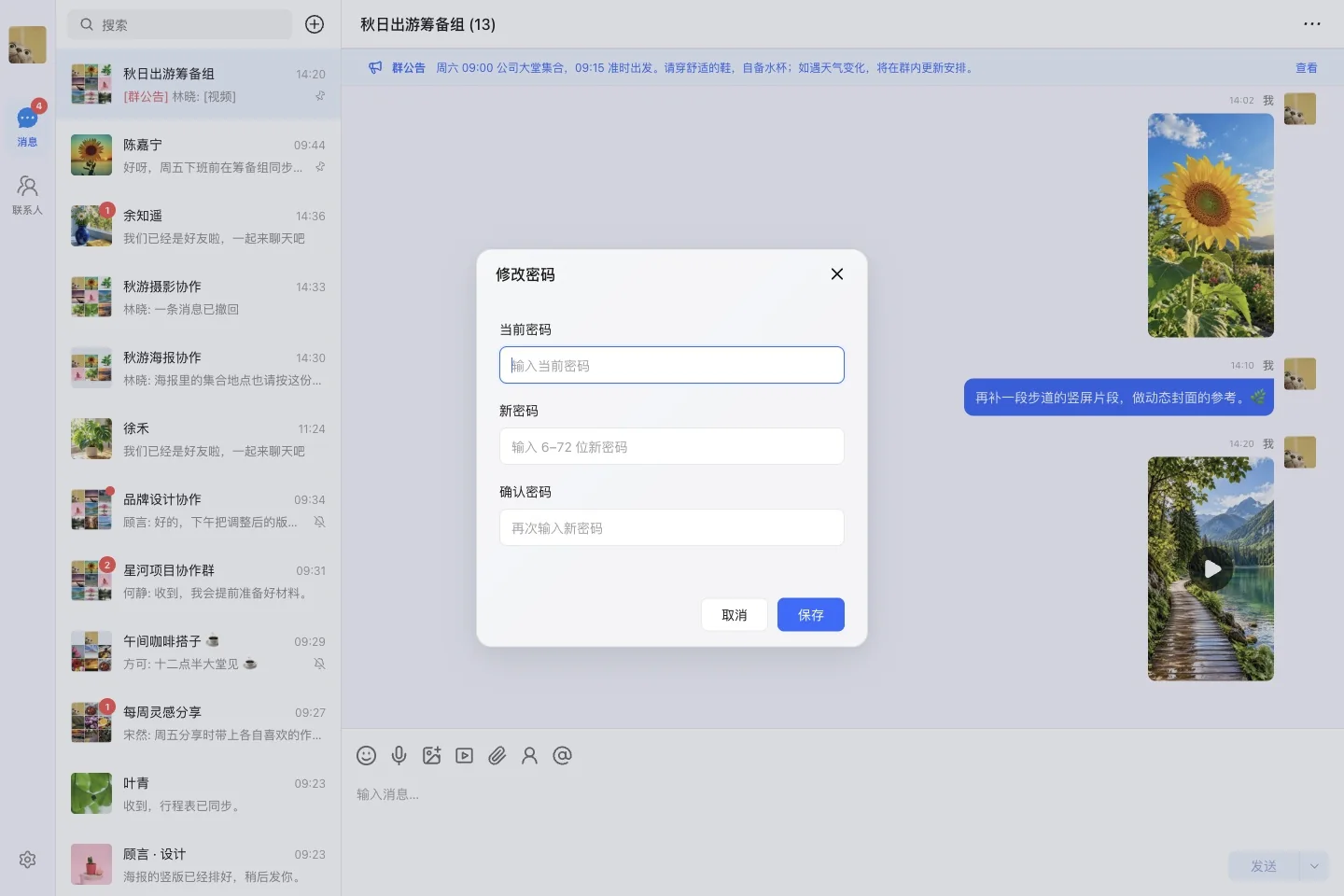1344x896 pixels.
Task: Click mute bell icon on 午间咖啡搭子
Action: point(319,664)
